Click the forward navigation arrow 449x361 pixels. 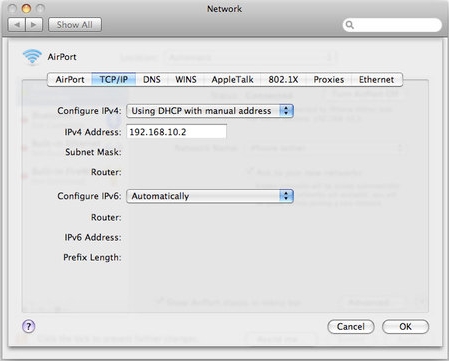pyautogui.click(x=34, y=25)
